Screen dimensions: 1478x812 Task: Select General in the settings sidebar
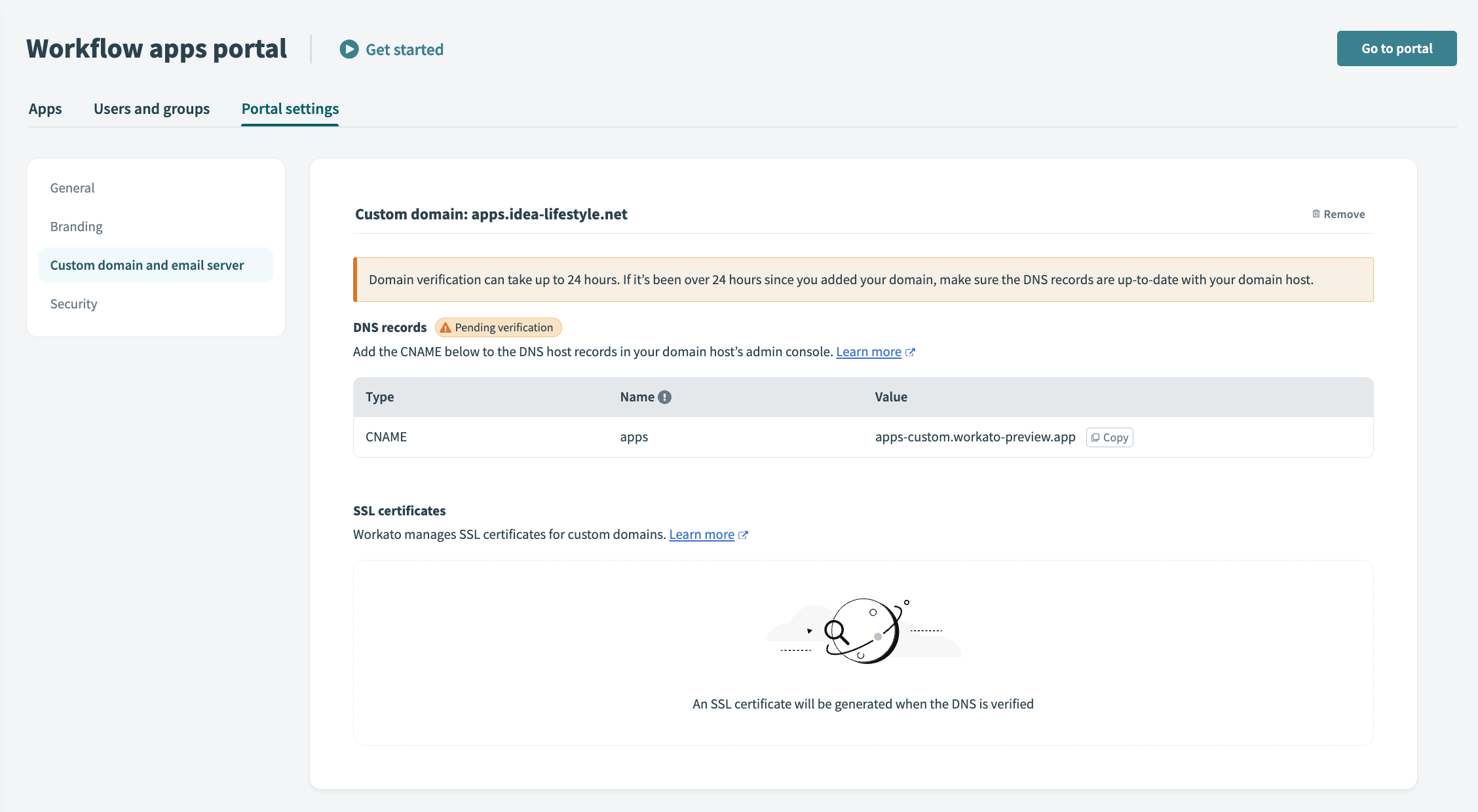(x=72, y=187)
